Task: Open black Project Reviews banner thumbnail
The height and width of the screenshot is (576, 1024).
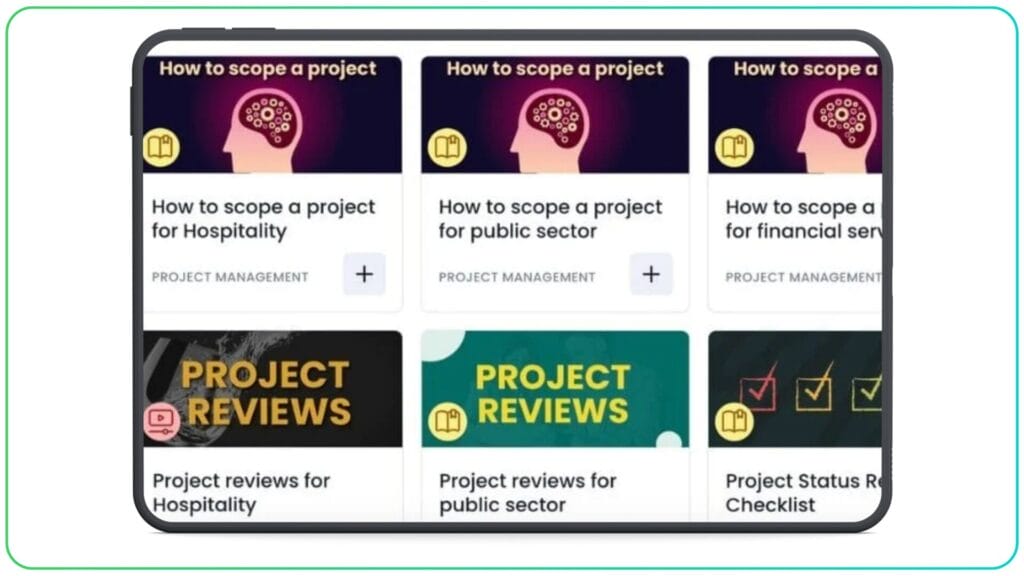Action: [272, 389]
